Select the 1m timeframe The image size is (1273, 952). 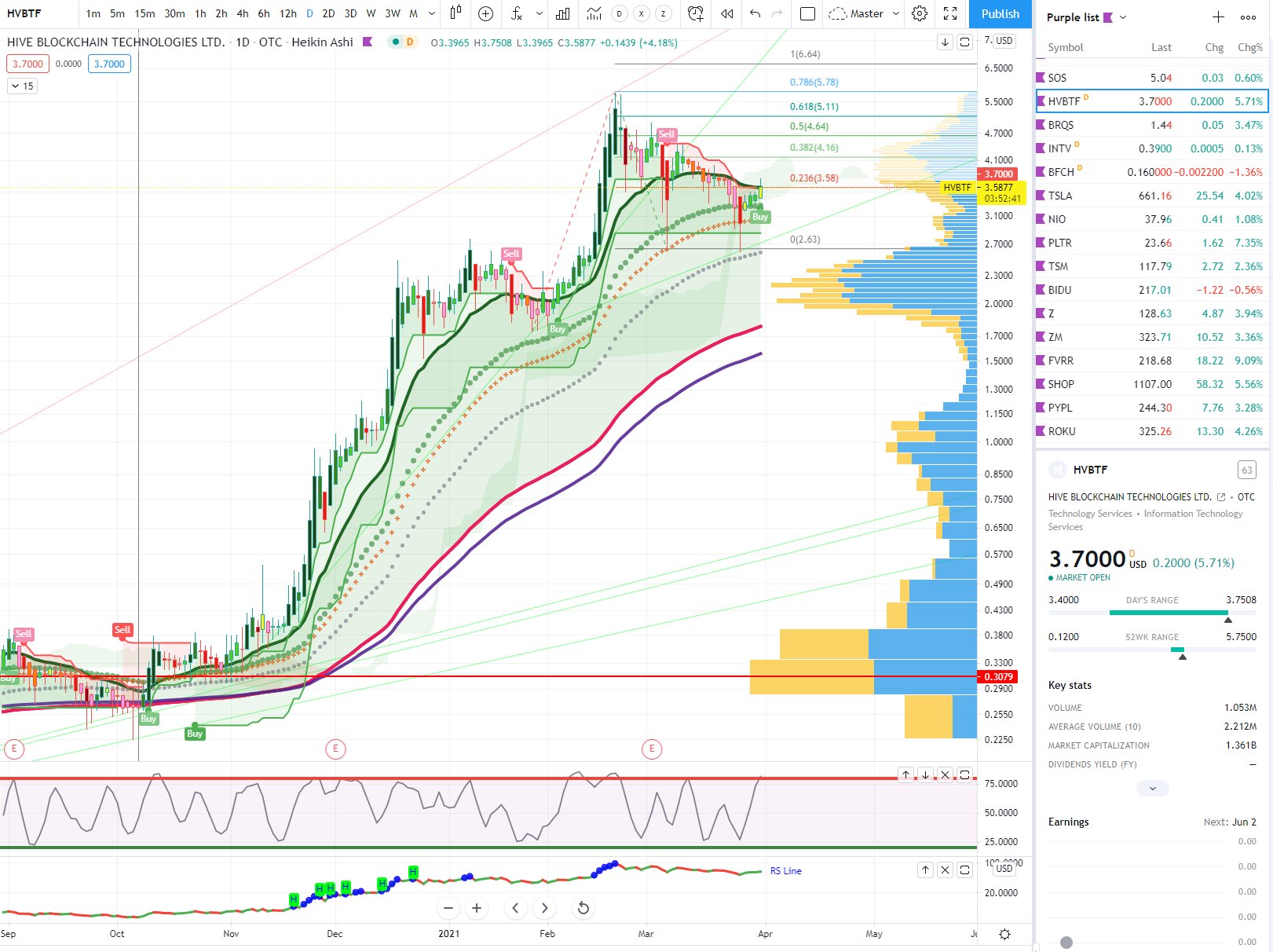93,13
